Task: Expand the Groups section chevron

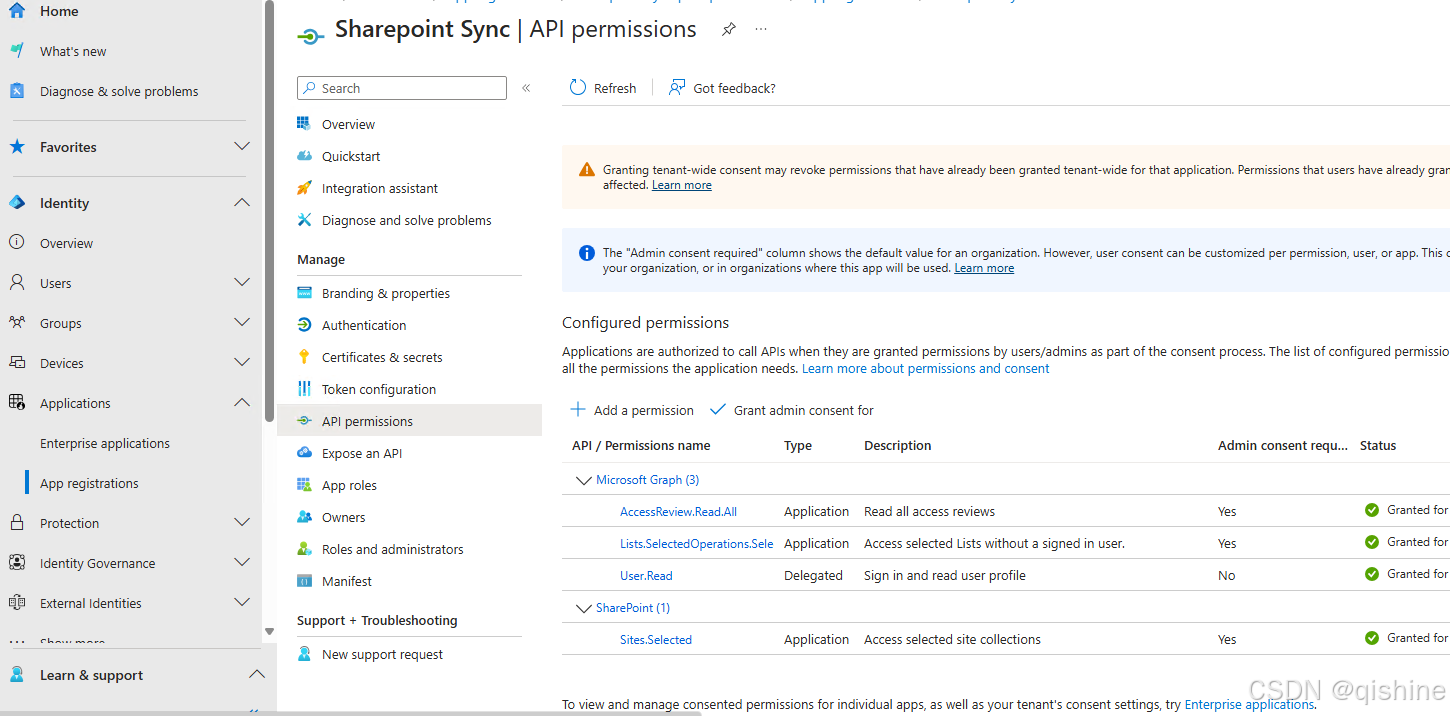Action: (x=242, y=322)
